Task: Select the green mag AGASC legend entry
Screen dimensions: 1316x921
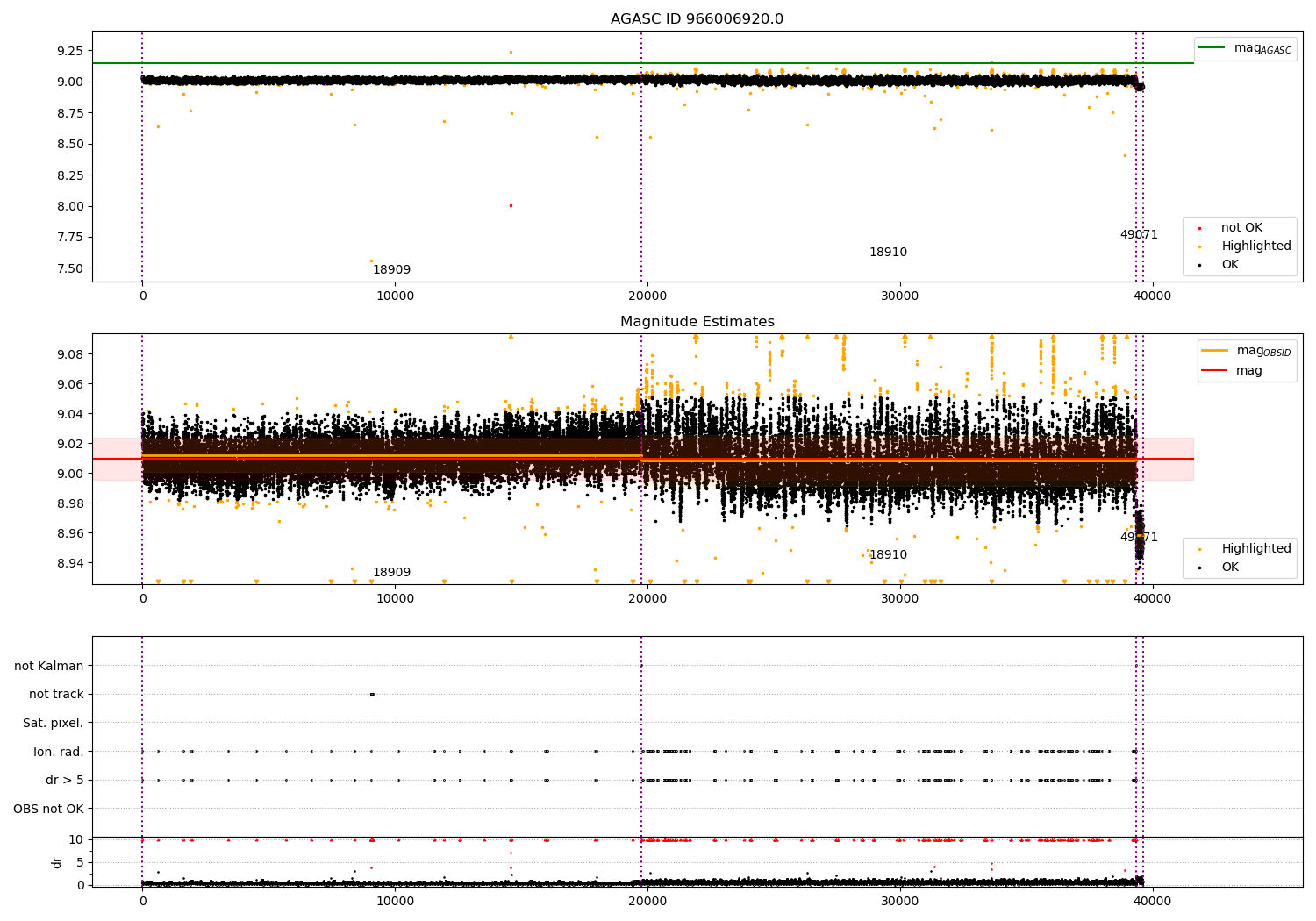Action: point(1245,48)
